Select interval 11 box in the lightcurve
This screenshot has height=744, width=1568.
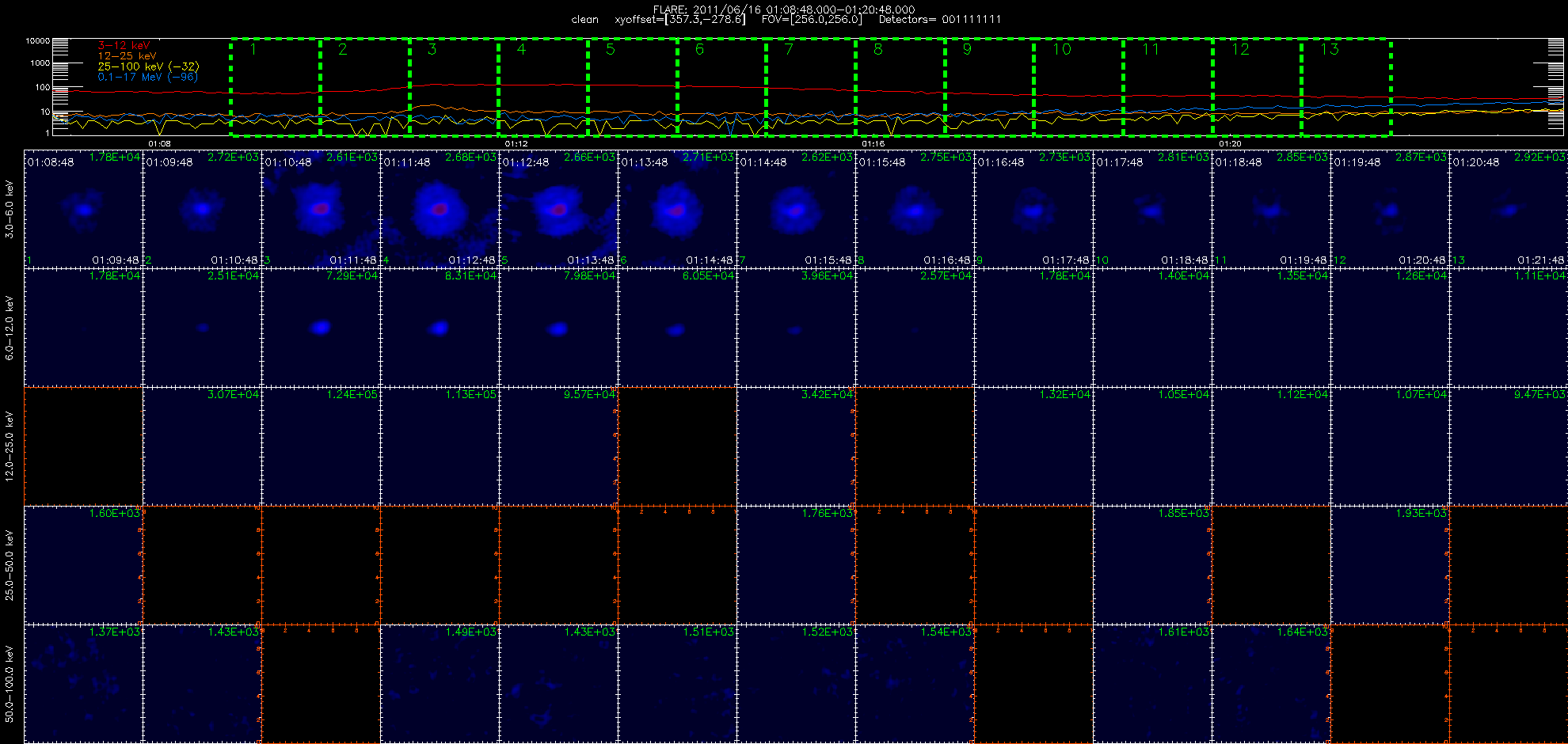click(x=1168, y=87)
